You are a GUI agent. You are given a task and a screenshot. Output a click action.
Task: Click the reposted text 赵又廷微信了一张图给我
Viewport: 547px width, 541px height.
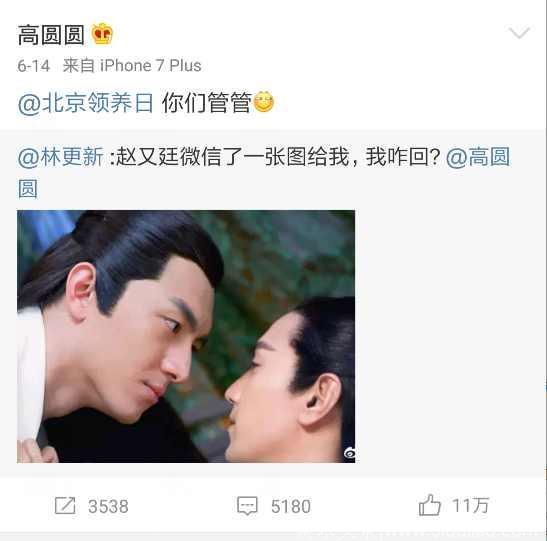pos(233,157)
